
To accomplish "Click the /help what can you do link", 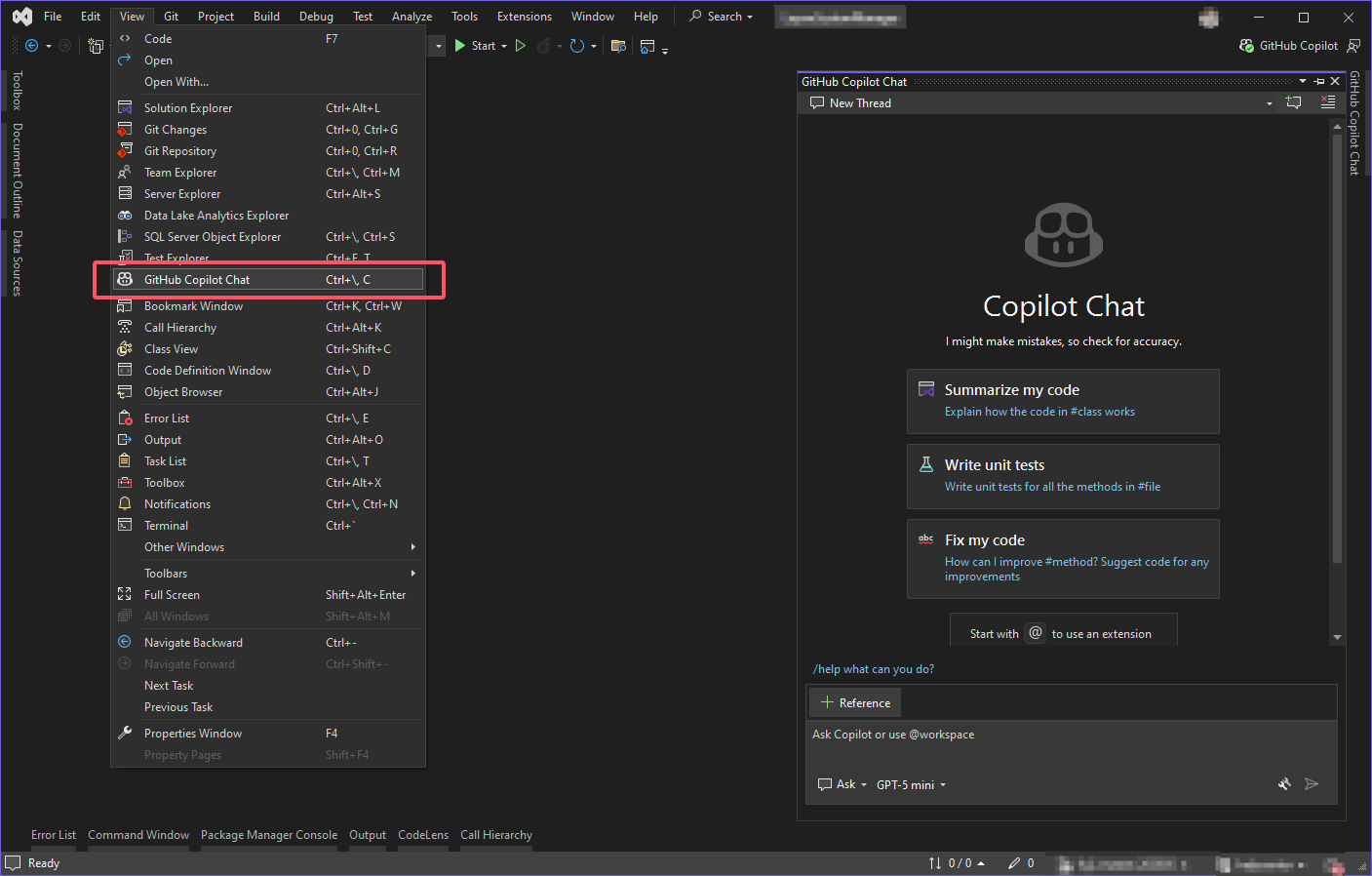I will coord(874,669).
